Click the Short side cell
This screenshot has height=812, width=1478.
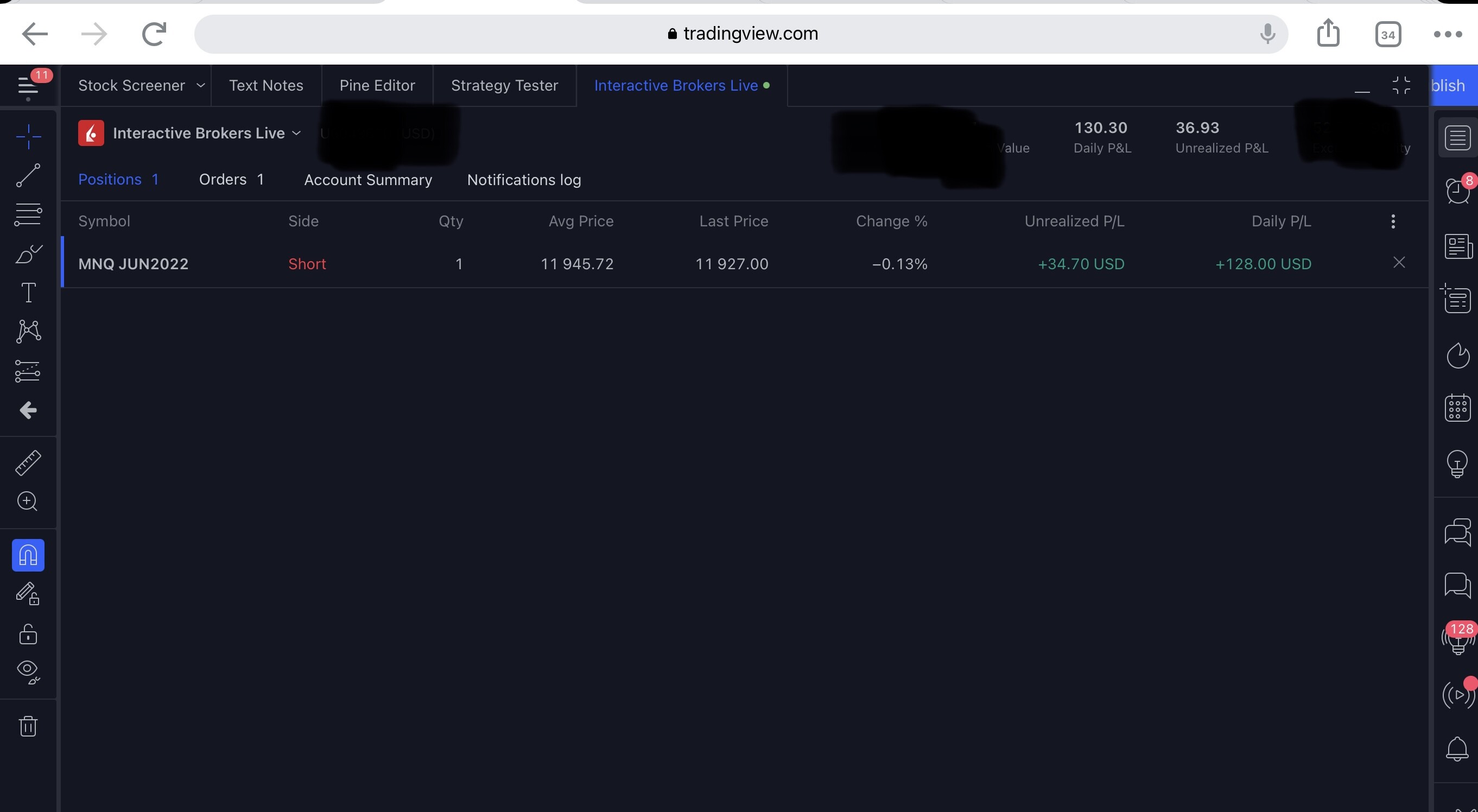click(x=307, y=264)
